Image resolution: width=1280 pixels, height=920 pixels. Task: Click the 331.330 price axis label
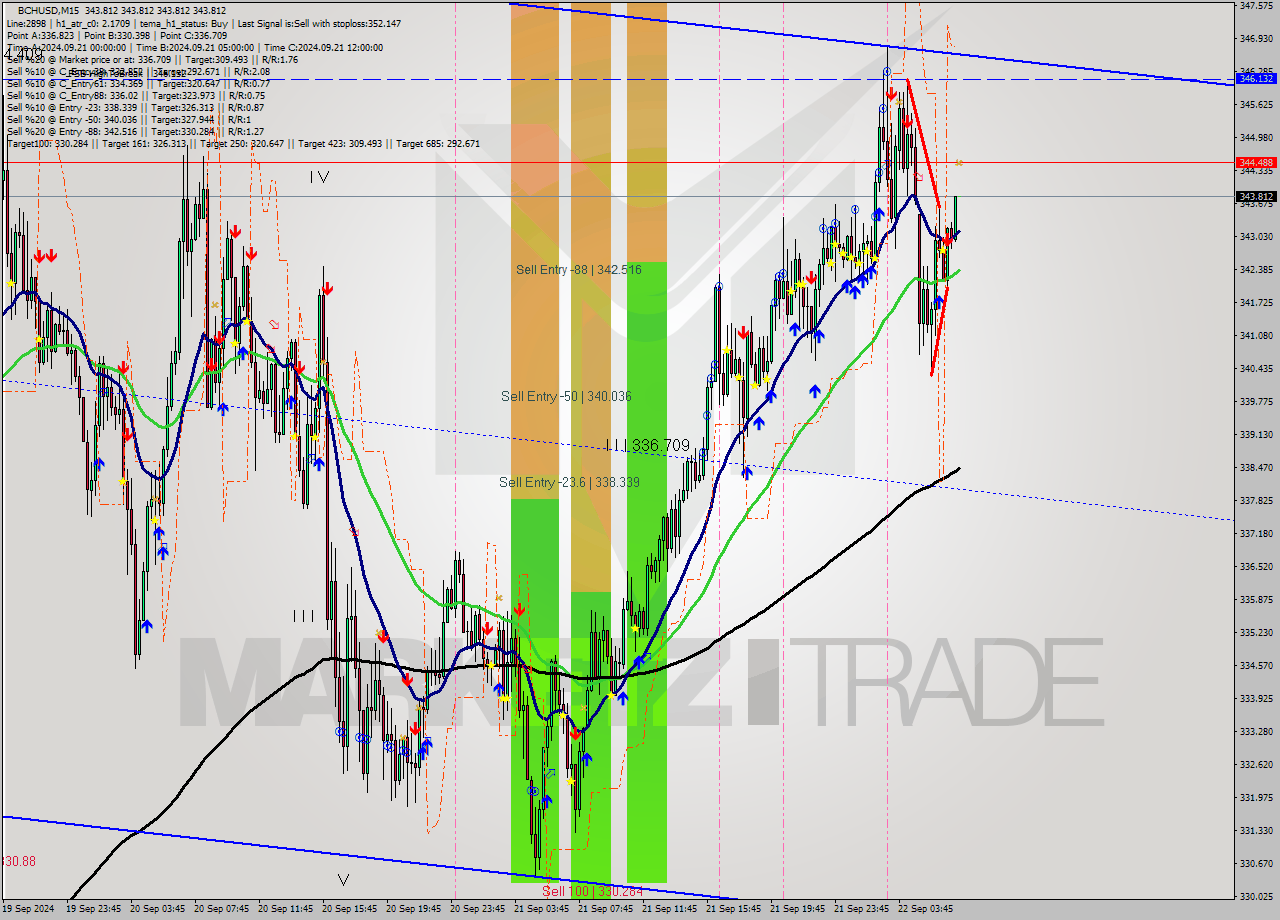(x=1255, y=830)
